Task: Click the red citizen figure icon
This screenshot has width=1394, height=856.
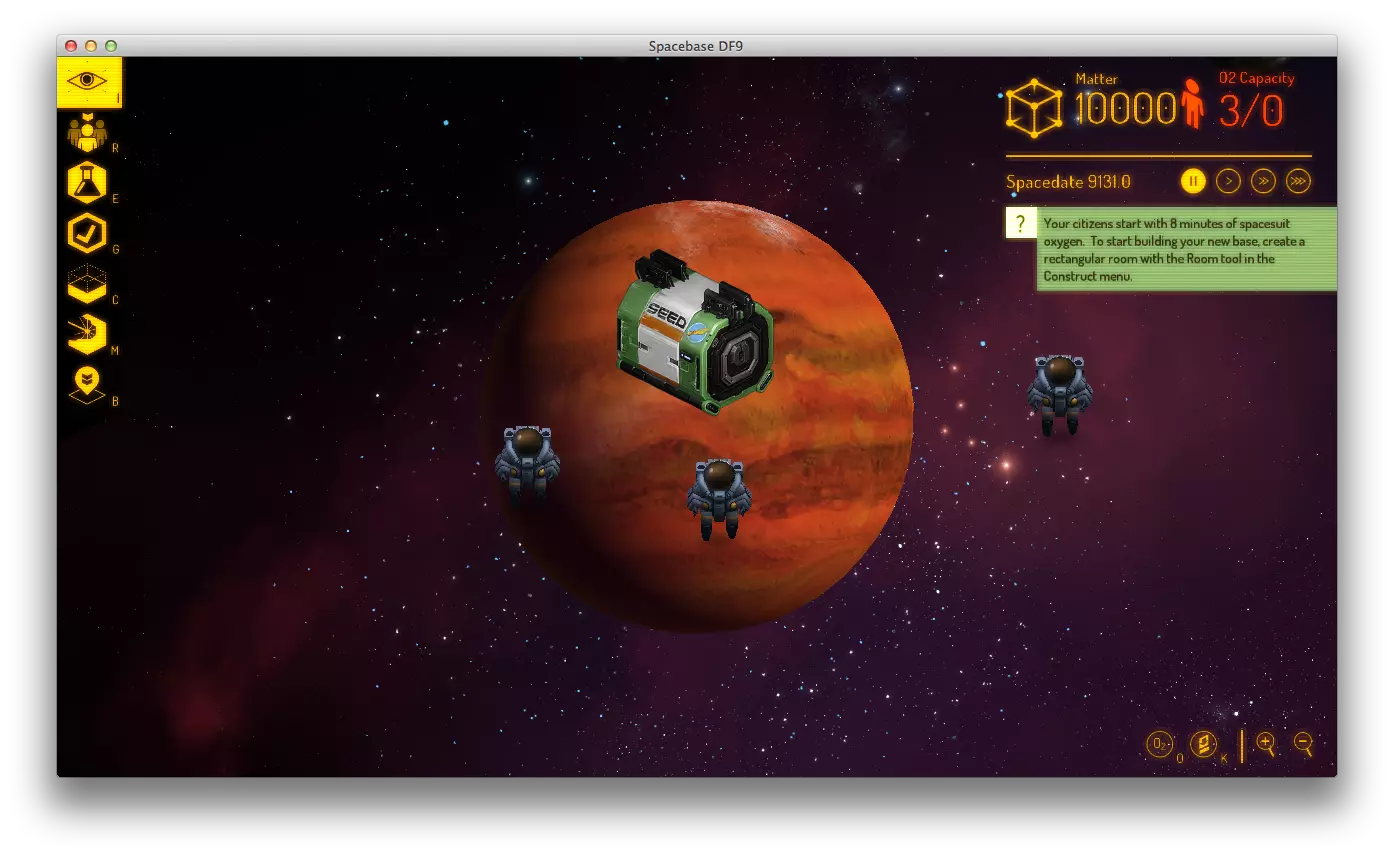Action: click(x=1192, y=104)
